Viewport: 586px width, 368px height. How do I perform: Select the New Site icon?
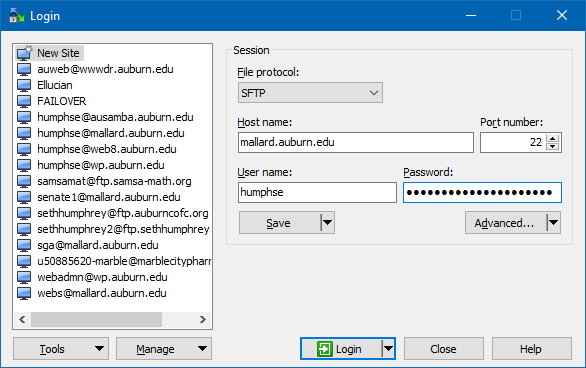[x=25, y=53]
